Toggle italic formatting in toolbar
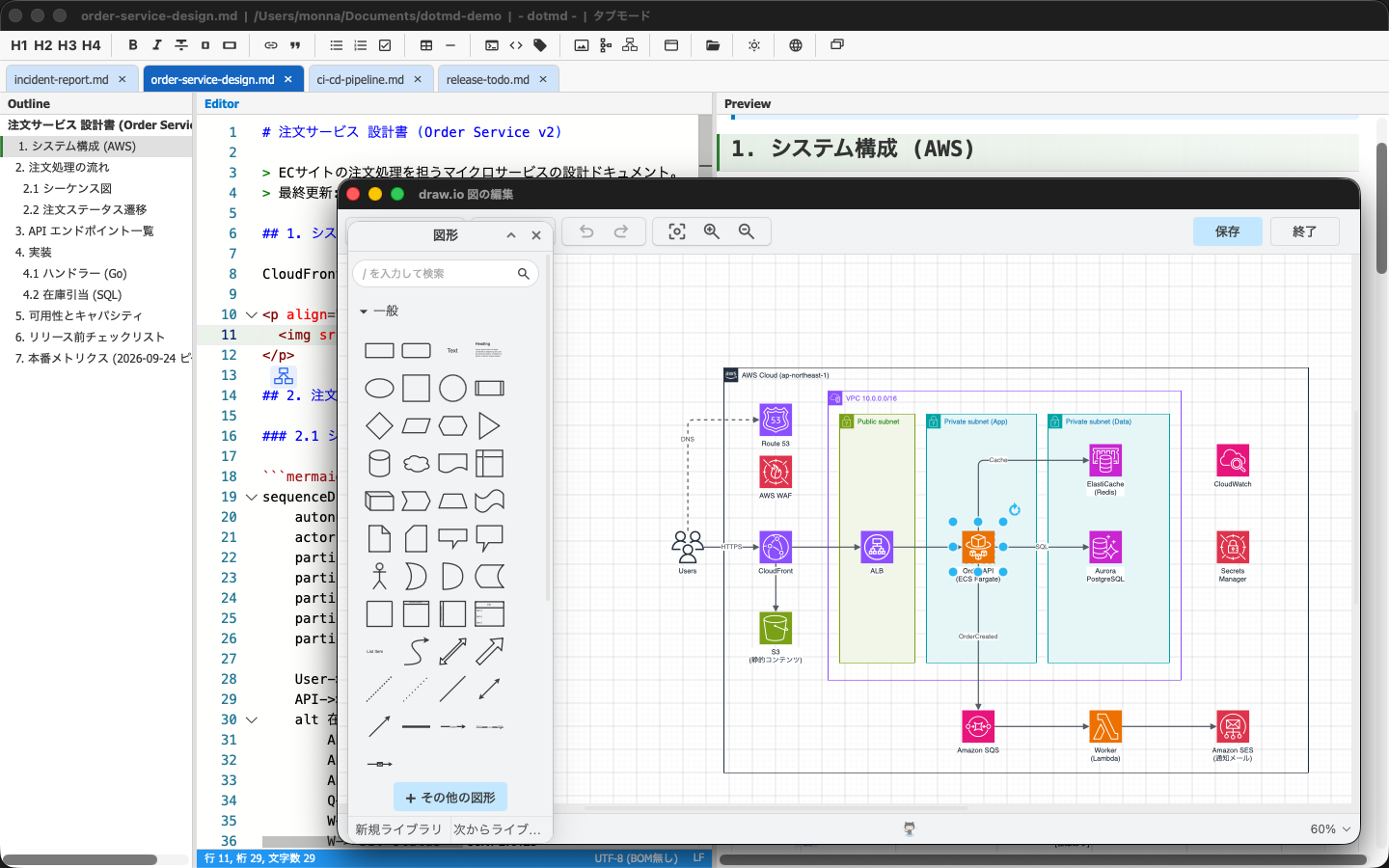The width and height of the screenshot is (1389, 868). (x=157, y=45)
